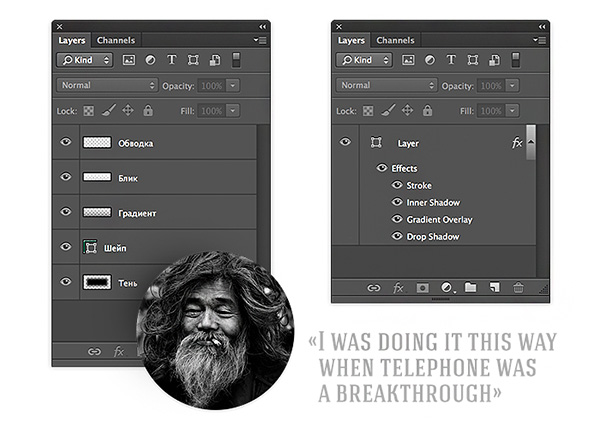Click the pixel layer filter icon in left panel

[129, 60]
